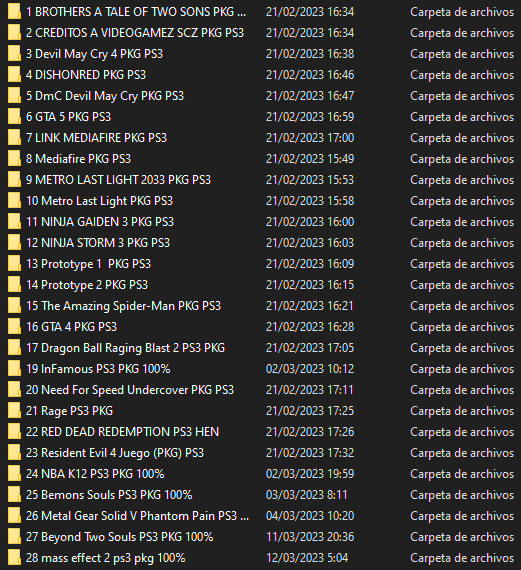Select the '1 BROTHERS A TALE OF TWO SONS PKG' name
The height and width of the screenshot is (570, 521).
(x=136, y=12)
